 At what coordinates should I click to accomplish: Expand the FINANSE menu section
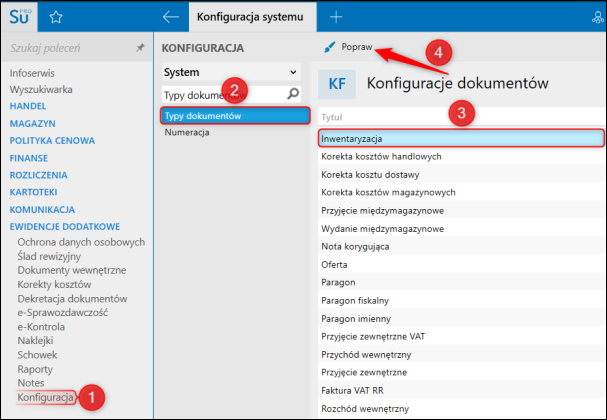point(29,158)
